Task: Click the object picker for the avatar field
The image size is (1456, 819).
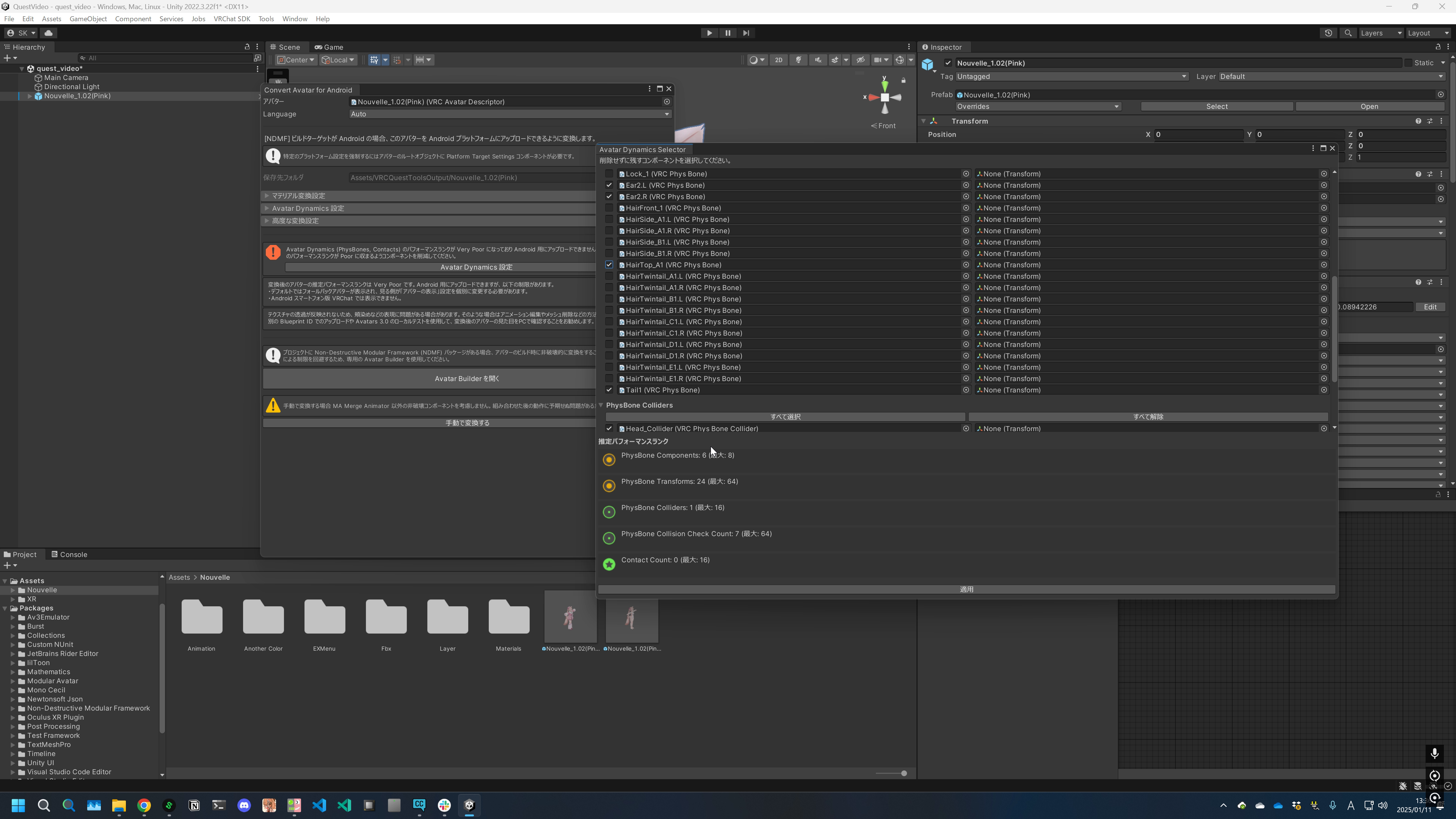Action: point(667,102)
